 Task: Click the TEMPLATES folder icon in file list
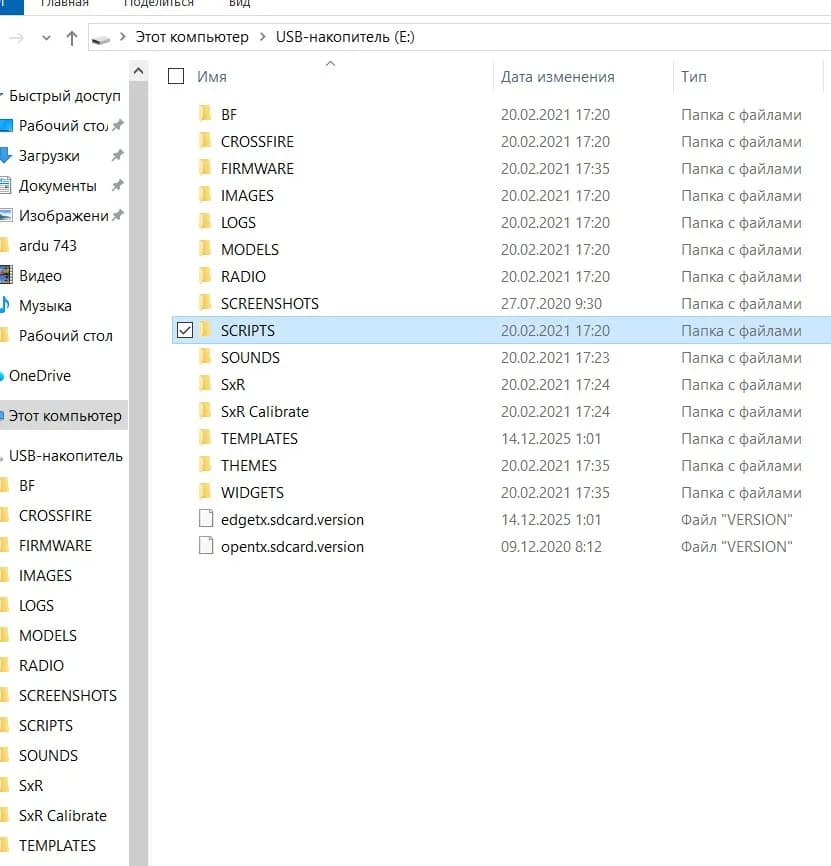205,438
